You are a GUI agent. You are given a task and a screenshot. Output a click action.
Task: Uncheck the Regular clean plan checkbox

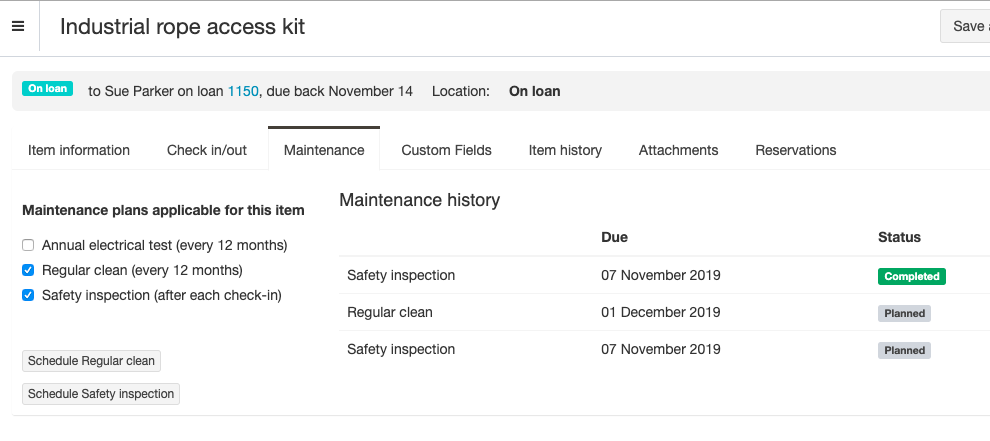28,270
